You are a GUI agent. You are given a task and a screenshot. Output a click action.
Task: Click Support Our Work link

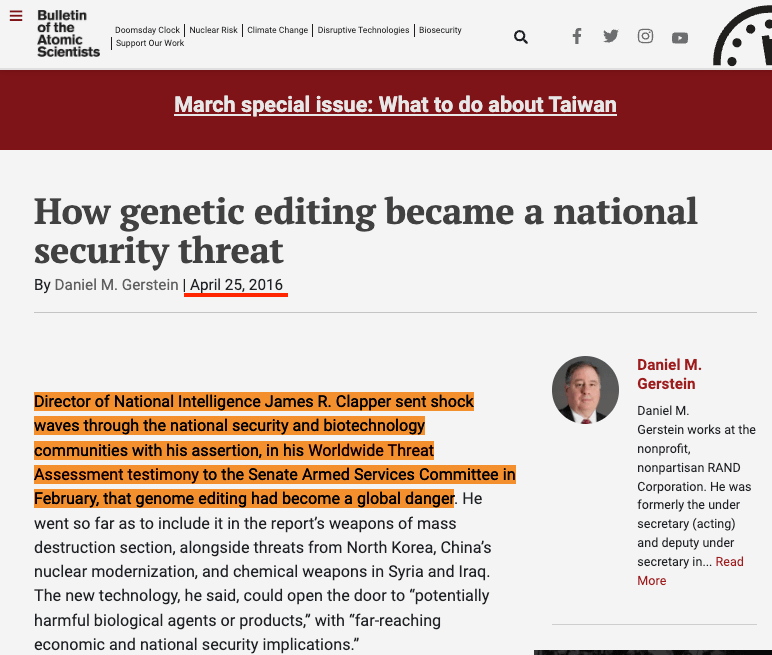click(x=150, y=43)
